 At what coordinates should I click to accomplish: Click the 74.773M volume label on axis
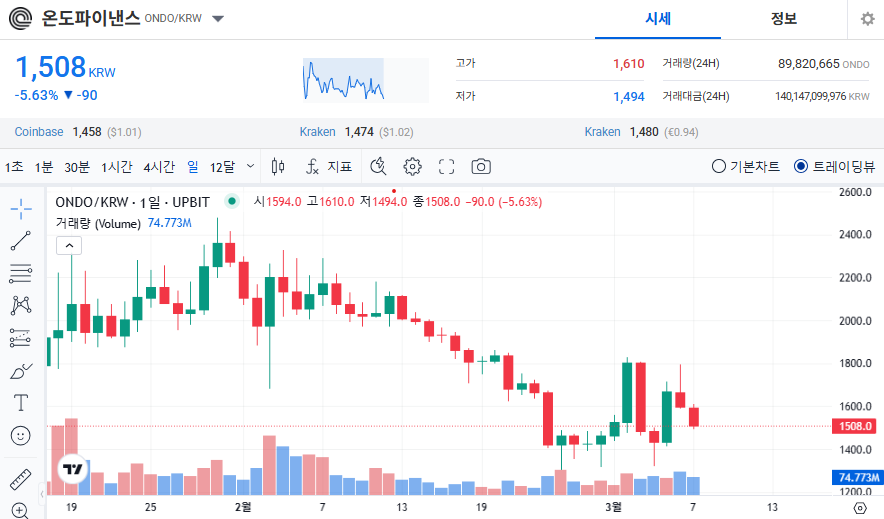(x=858, y=477)
